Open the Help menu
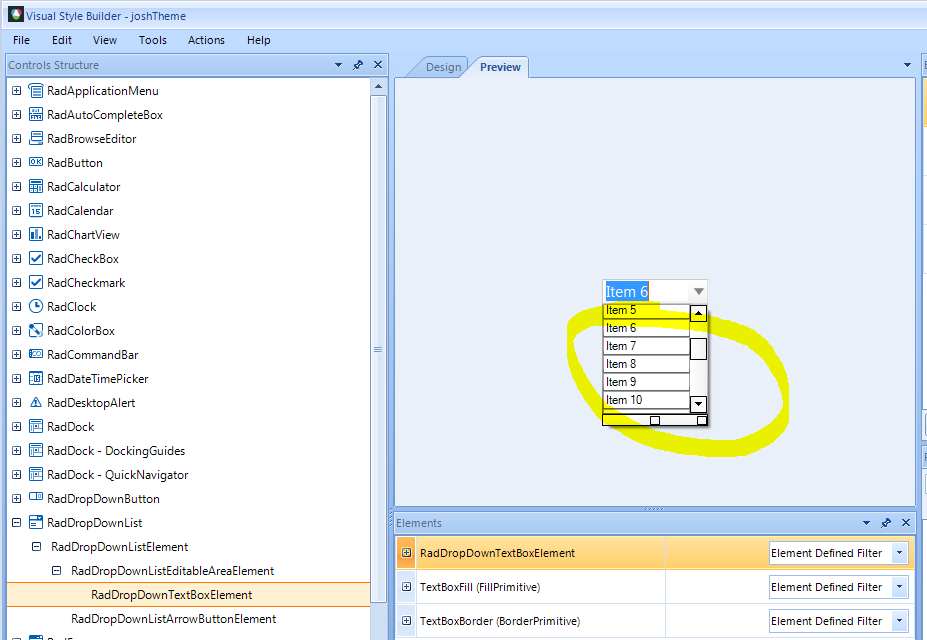The height and width of the screenshot is (640, 927). coord(258,40)
